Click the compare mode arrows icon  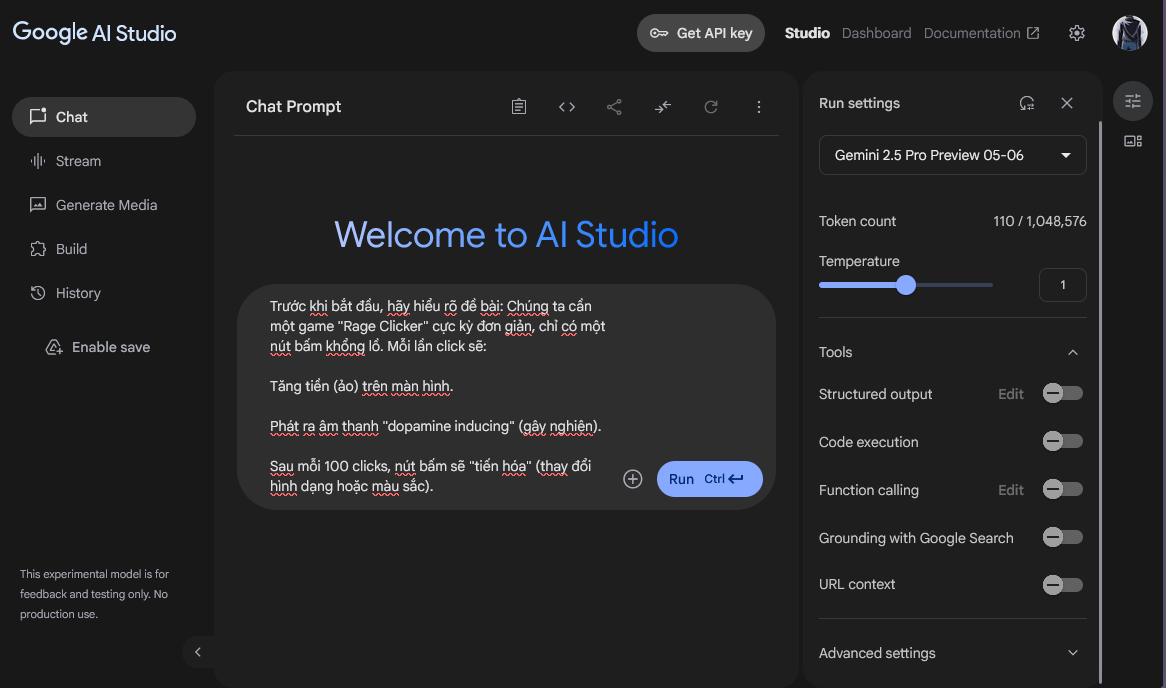[x=663, y=106]
